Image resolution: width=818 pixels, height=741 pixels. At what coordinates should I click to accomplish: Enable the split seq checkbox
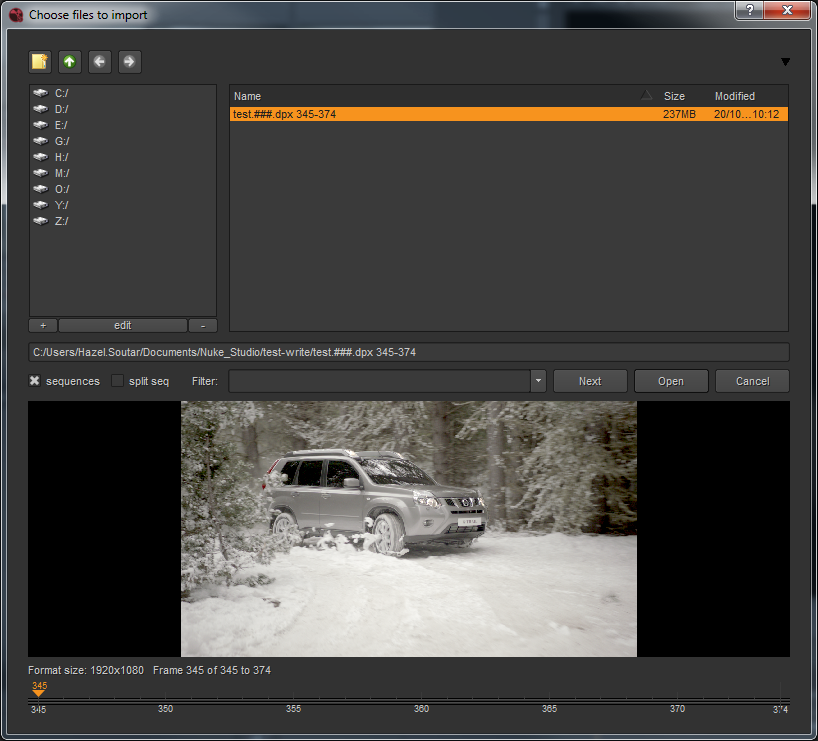click(x=118, y=381)
